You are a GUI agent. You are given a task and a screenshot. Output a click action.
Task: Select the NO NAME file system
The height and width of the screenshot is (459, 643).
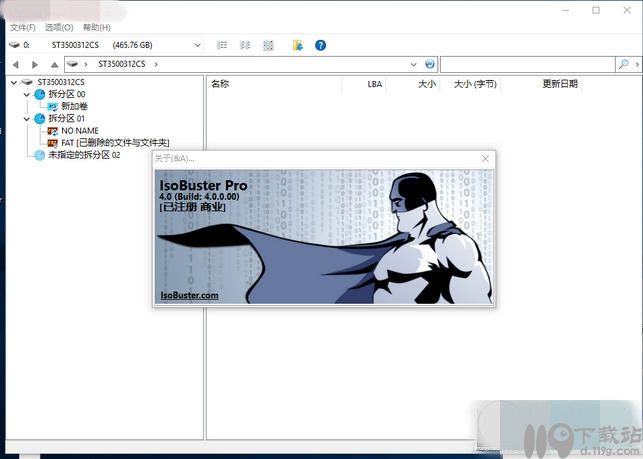pos(80,131)
